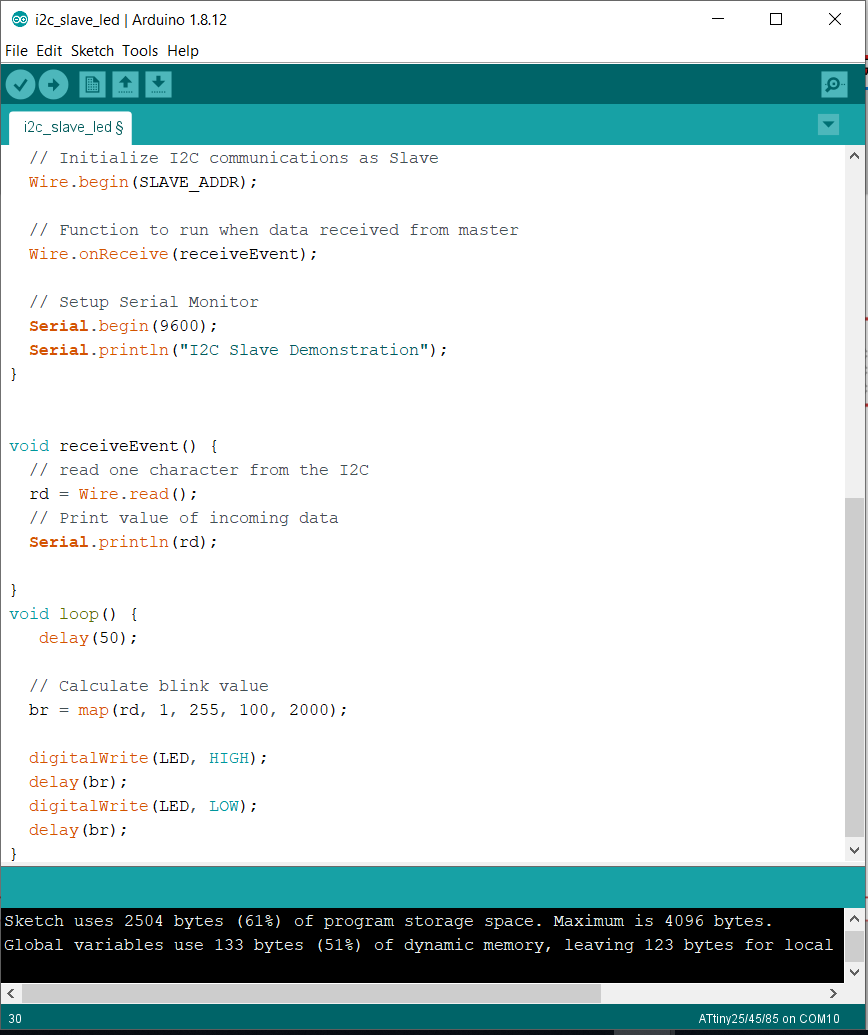Open the File menu
Screen dimensions: 868x1035
[x=17, y=51]
